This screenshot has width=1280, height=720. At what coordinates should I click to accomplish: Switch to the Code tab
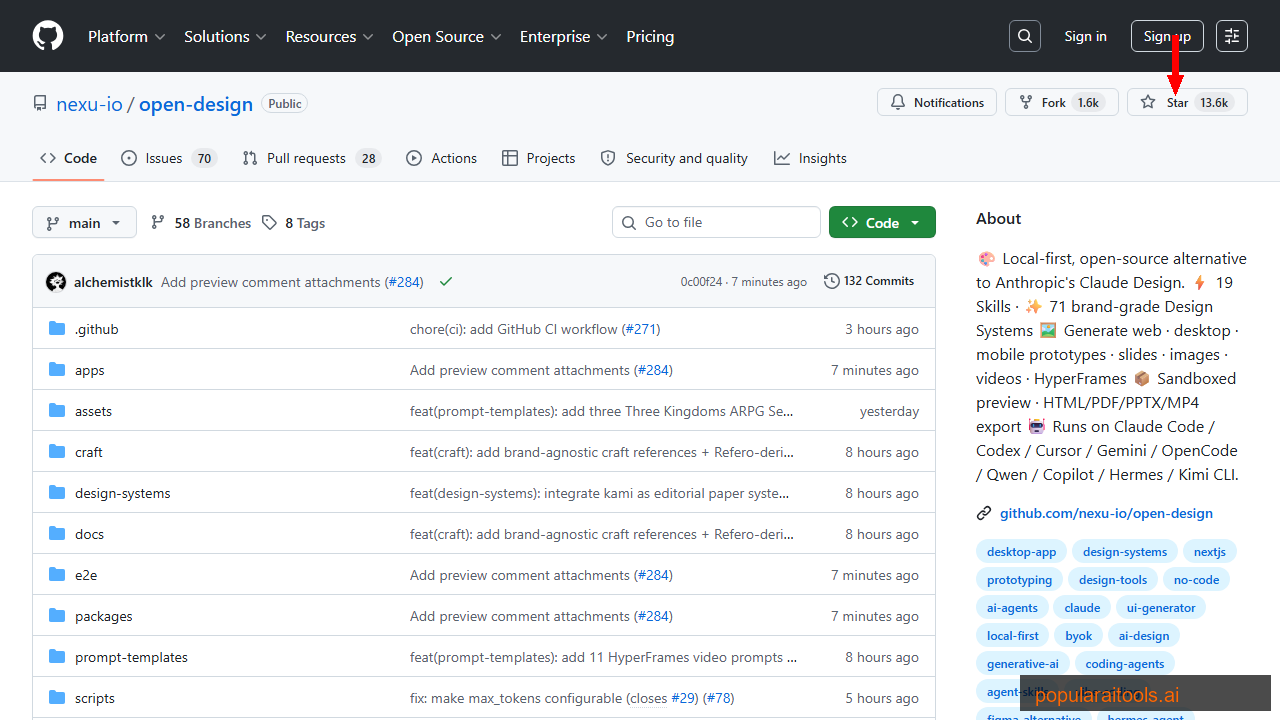pos(68,158)
